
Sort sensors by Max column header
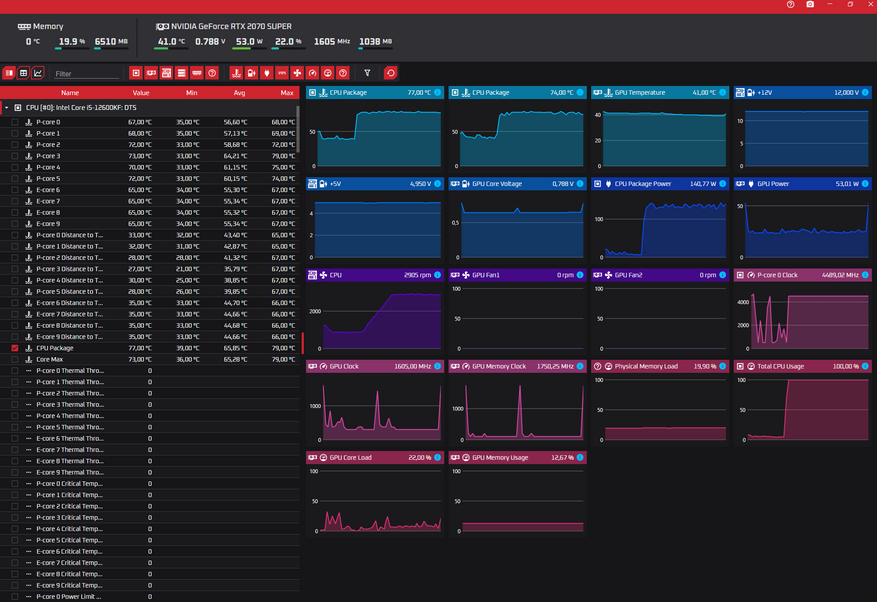(x=287, y=92)
